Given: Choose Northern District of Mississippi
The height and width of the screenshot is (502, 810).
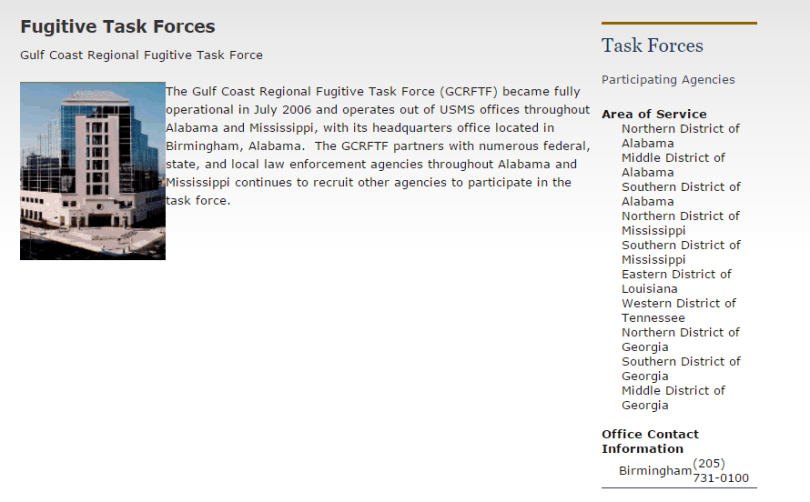Looking at the screenshot, I should [x=680, y=223].
